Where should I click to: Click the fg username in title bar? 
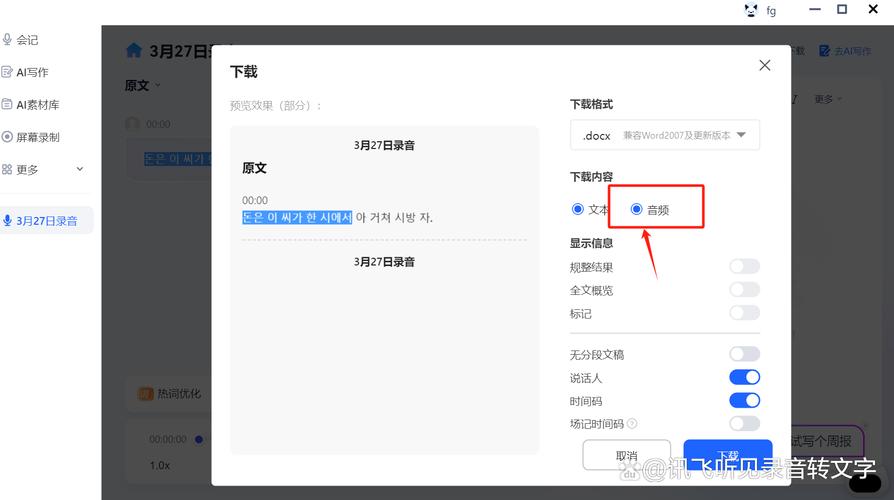(x=771, y=11)
